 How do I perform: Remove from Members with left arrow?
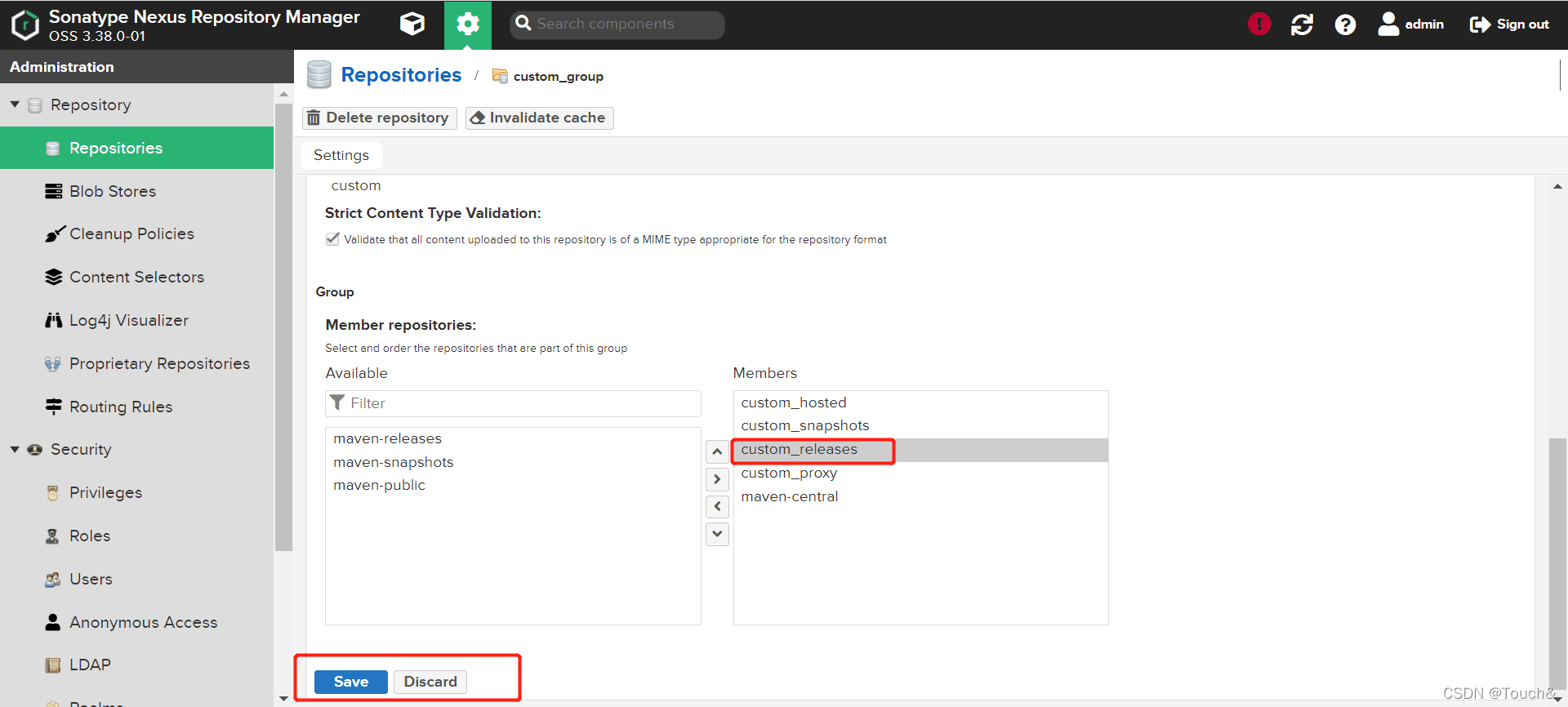(x=717, y=506)
